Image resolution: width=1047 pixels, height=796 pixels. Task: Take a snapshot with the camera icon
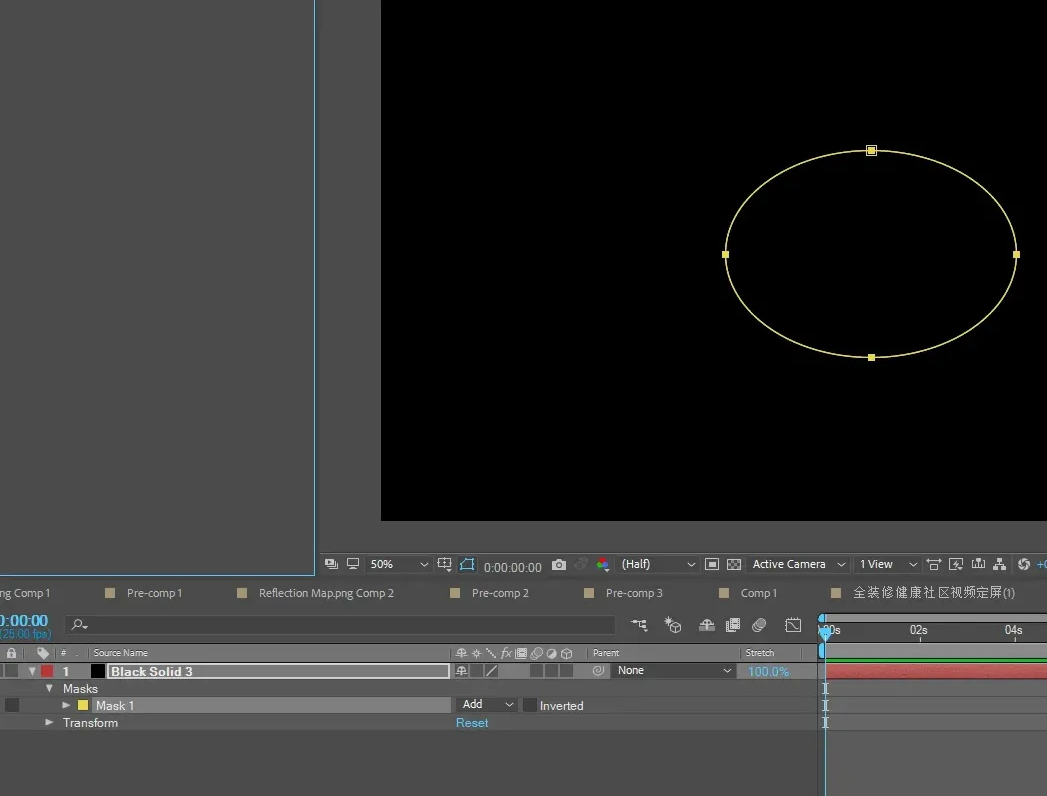(559, 565)
